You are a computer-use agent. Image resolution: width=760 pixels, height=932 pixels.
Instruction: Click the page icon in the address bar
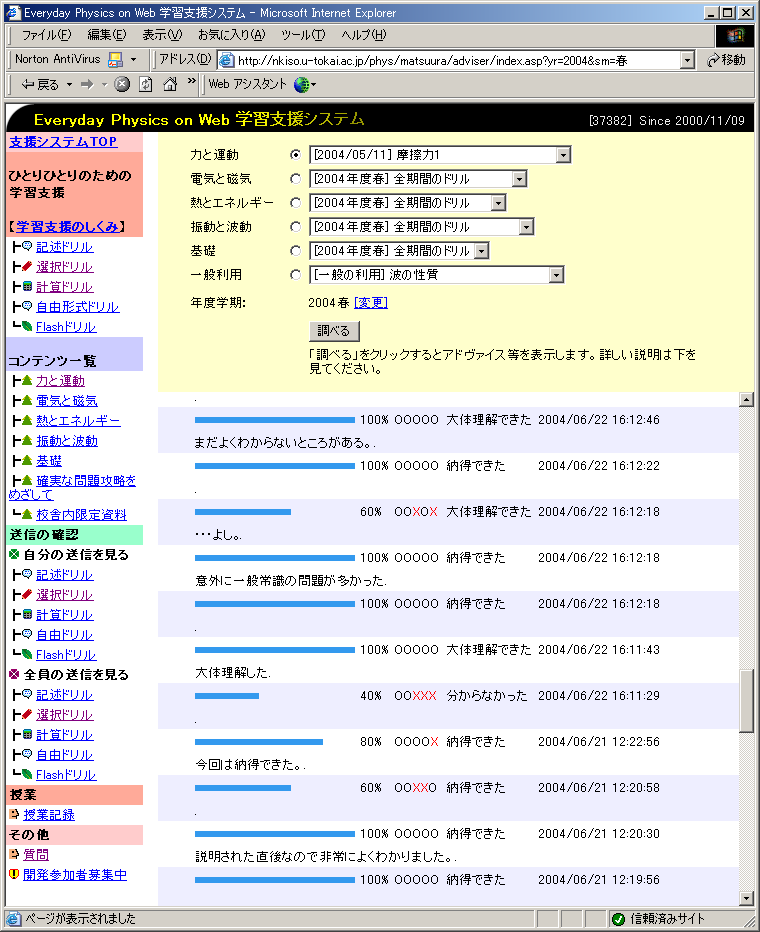click(226, 60)
